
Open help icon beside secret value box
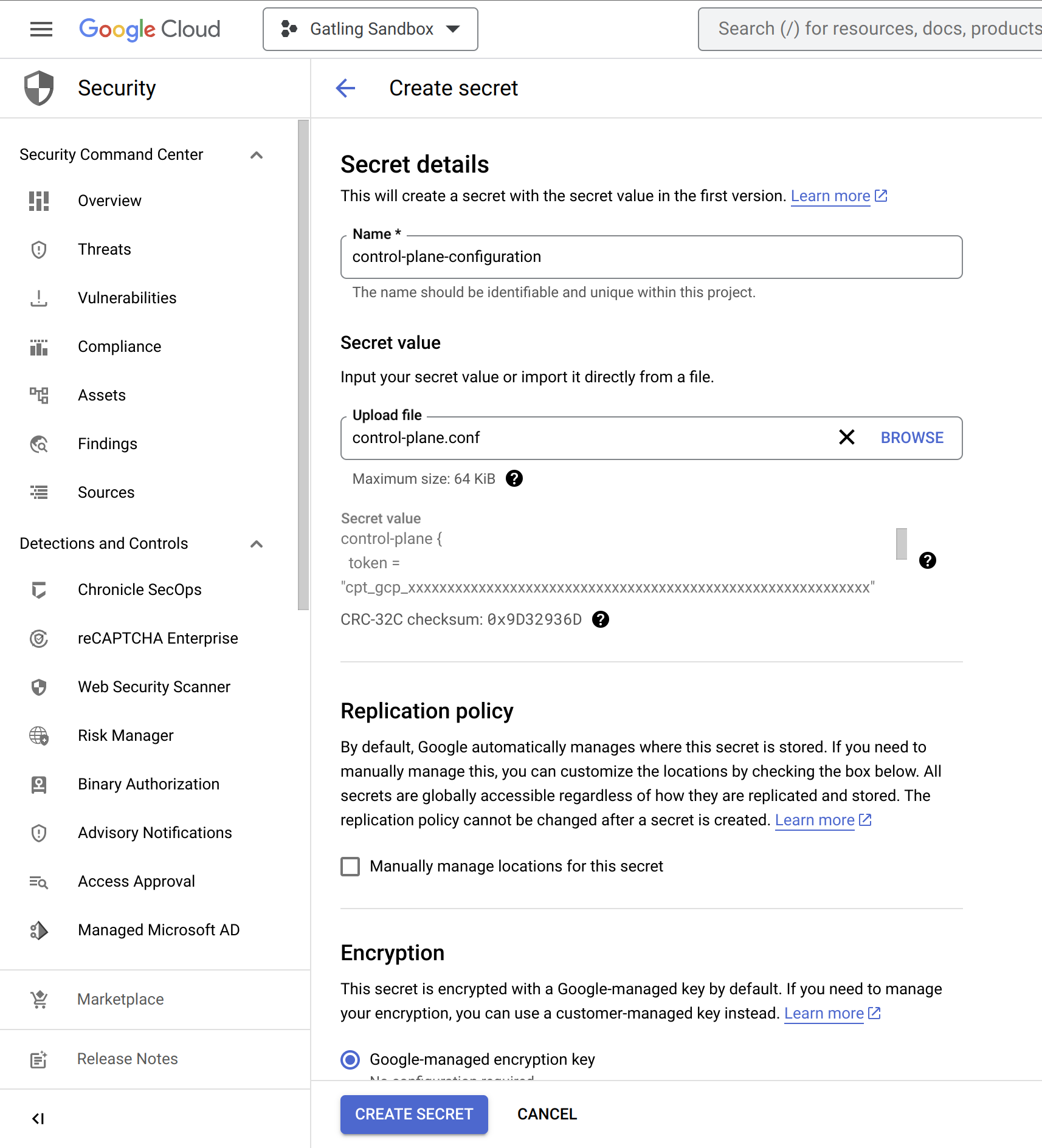point(927,560)
